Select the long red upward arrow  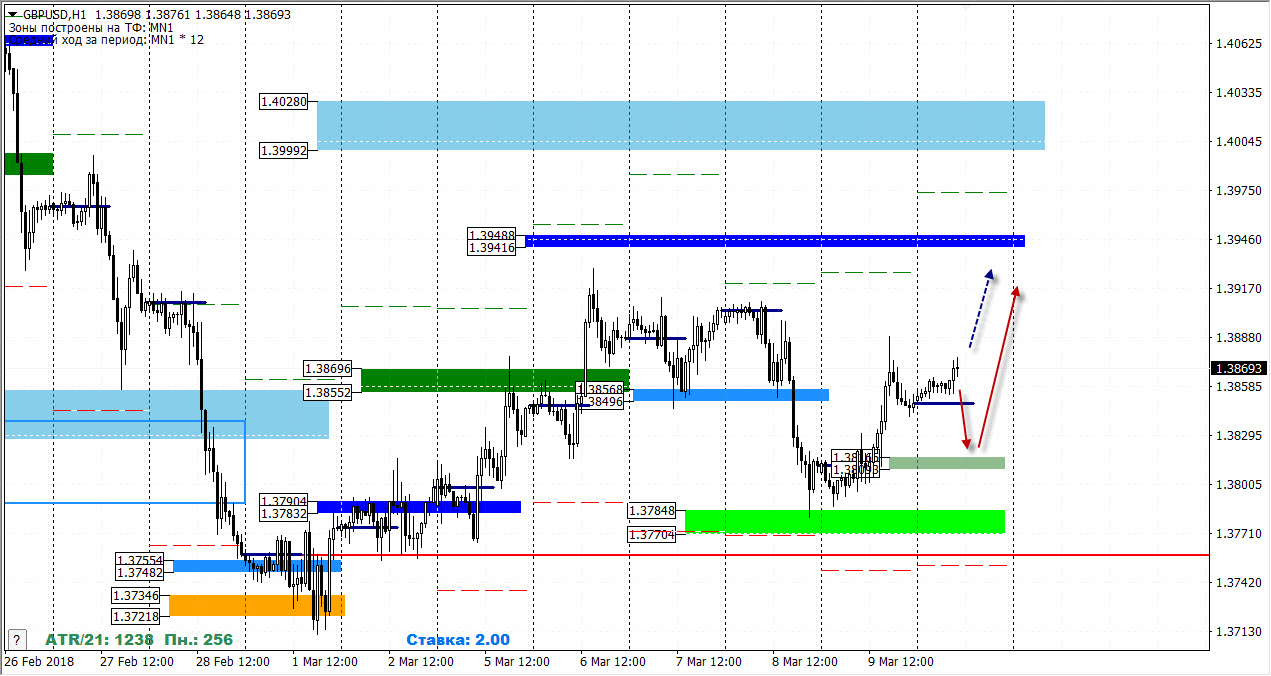pos(998,367)
